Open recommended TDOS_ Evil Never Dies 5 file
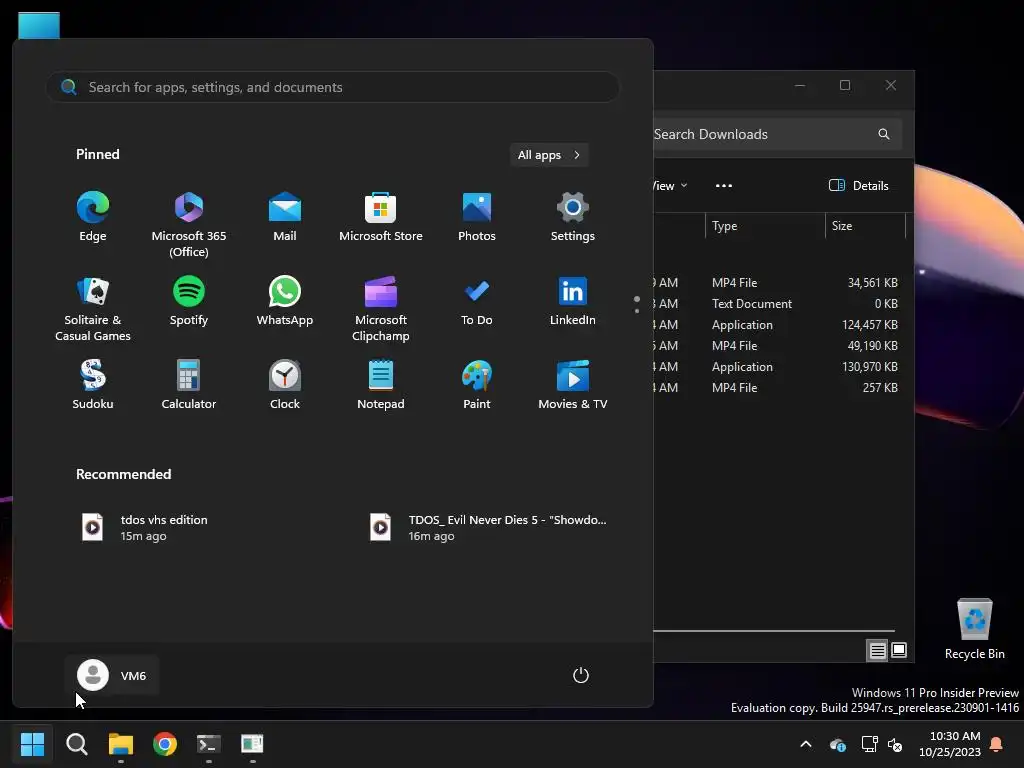Image resolution: width=1024 pixels, height=768 pixels. click(490, 528)
